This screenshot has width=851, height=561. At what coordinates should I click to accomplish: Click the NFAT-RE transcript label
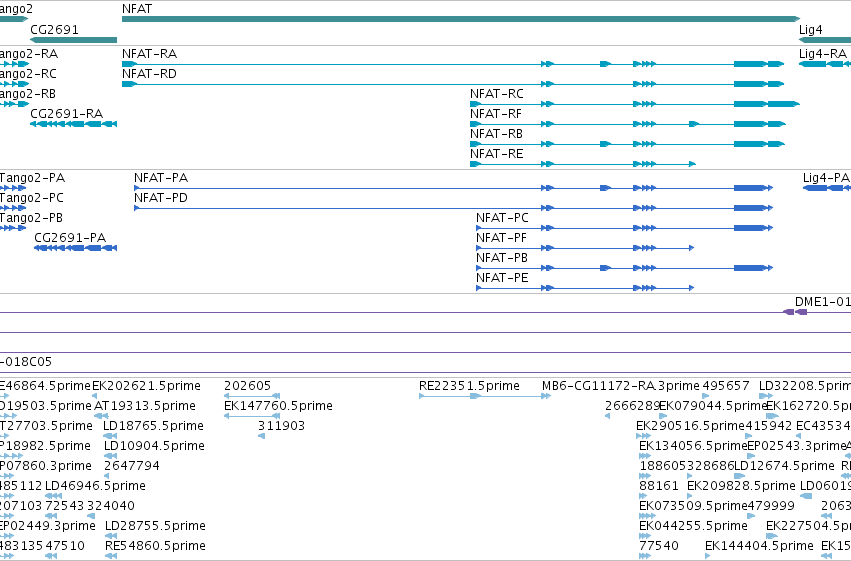pyautogui.click(x=497, y=154)
